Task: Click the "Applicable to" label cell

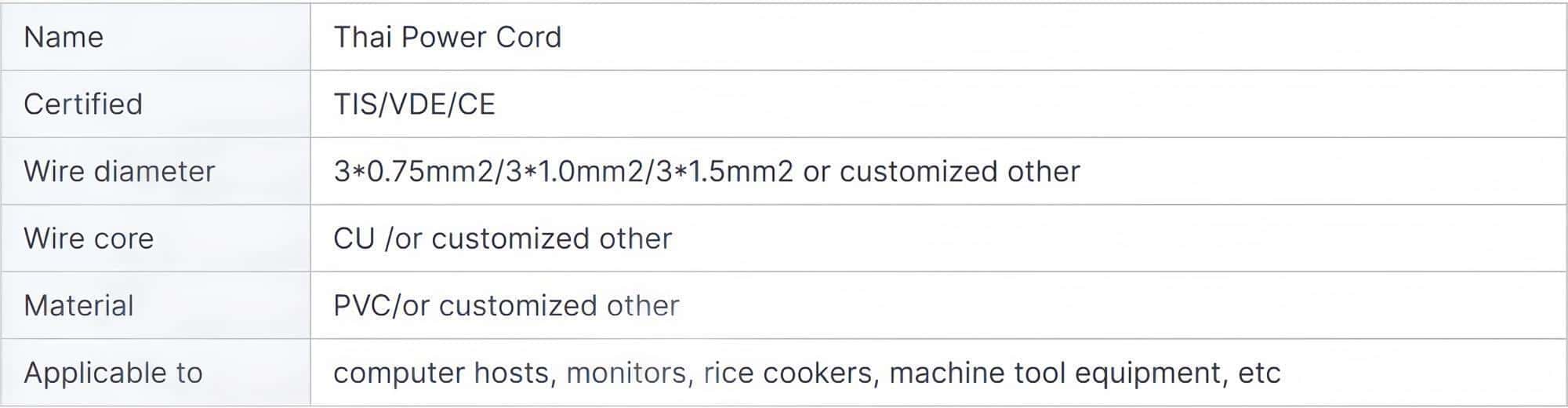Action: (113, 373)
